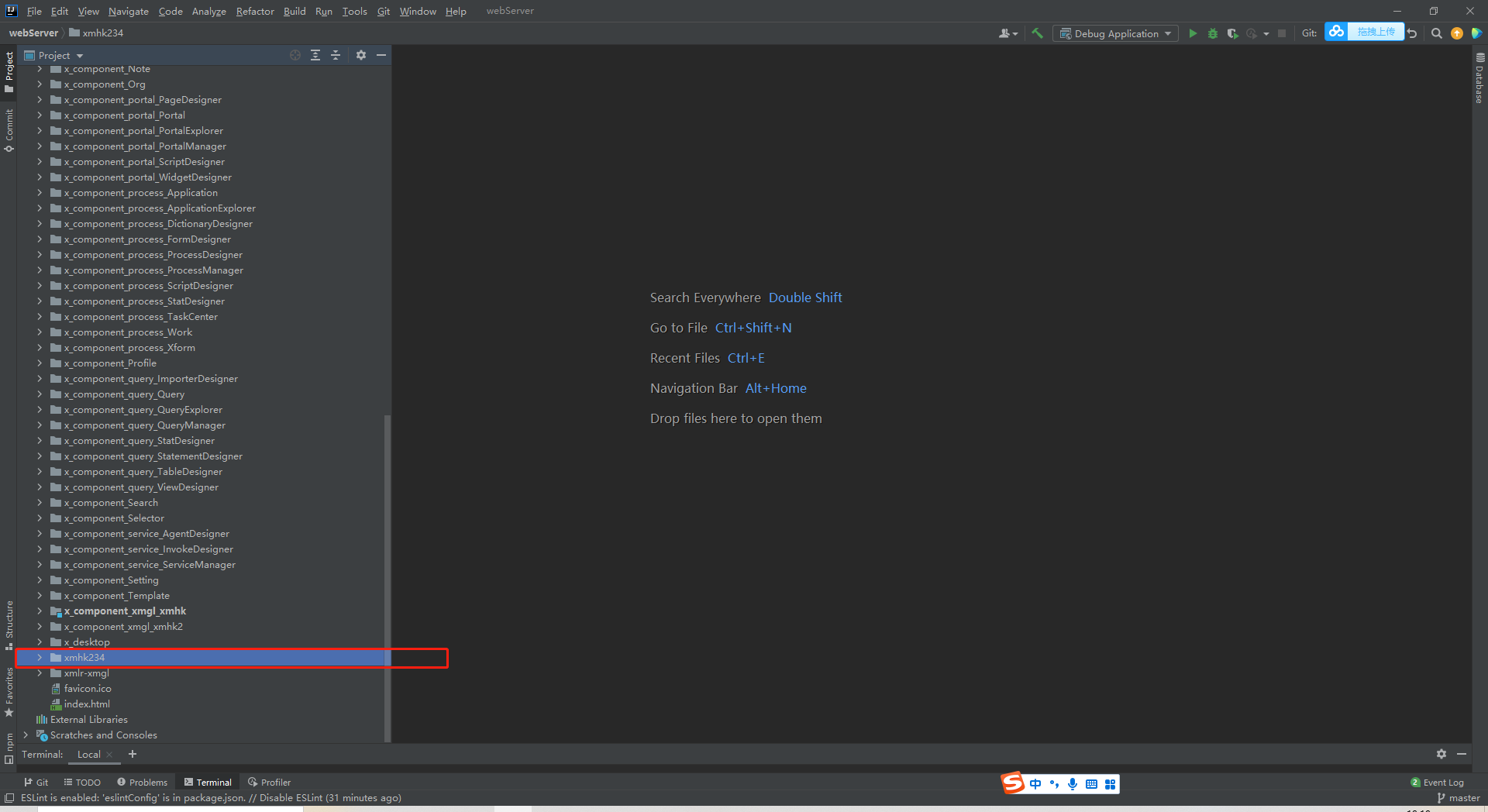Open the Git menu in the menu bar
This screenshot has height=812, width=1488.
tap(384, 11)
